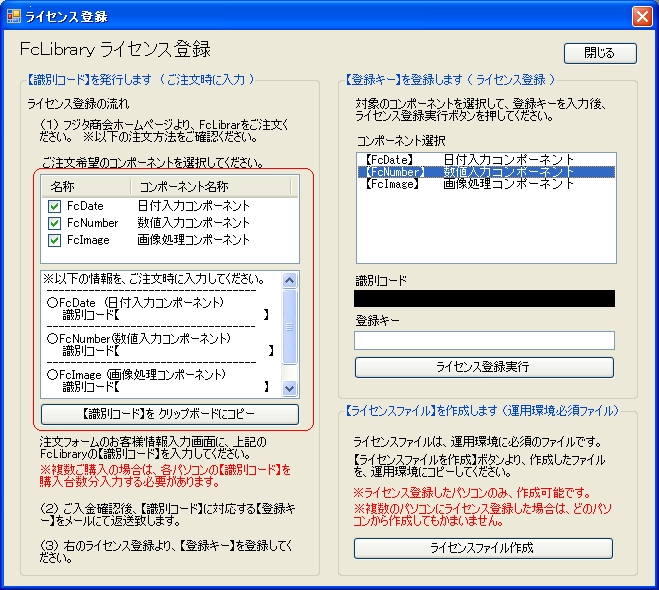This screenshot has height=590, width=659.
Task: Click the 名称 column header
Action: (x=87, y=186)
